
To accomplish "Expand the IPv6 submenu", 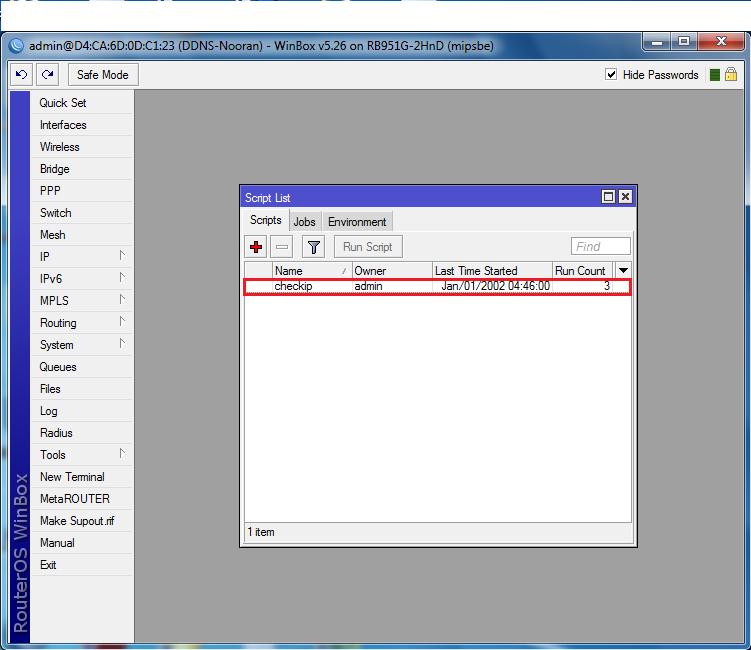I will [x=82, y=279].
